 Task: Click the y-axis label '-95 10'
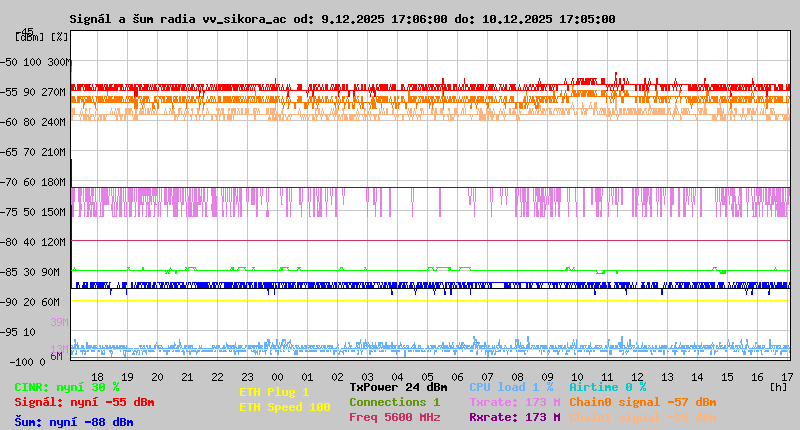[18, 332]
